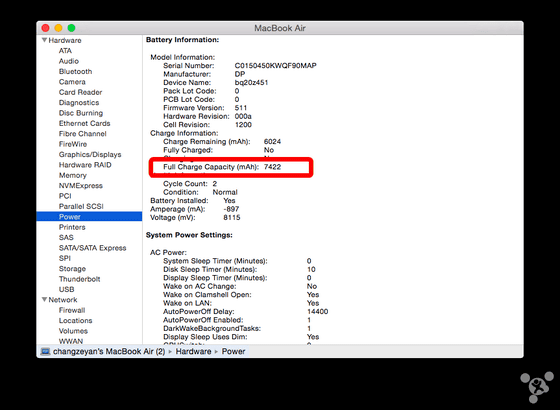
Task: Select Audio in the sidebar
Action: tap(69, 61)
